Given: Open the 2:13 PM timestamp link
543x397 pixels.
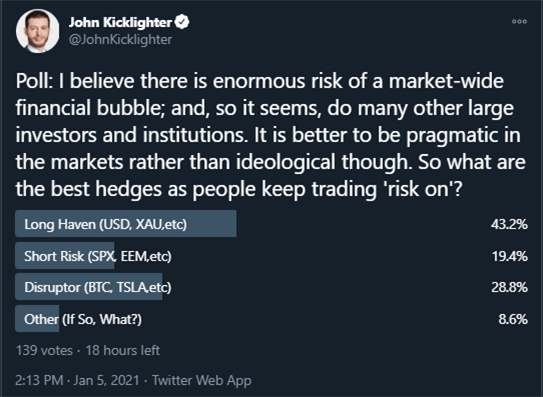Looking at the screenshot, I should pyautogui.click(x=39, y=380).
